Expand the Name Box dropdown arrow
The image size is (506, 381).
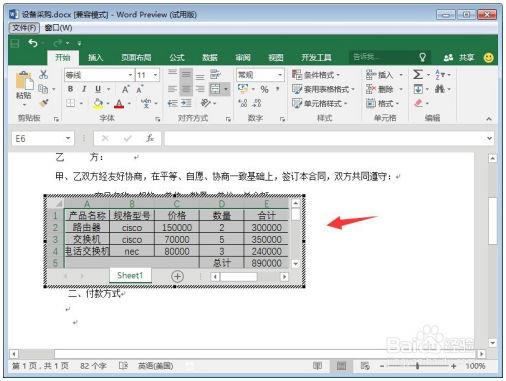pyautogui.click(x=68, y=138)
